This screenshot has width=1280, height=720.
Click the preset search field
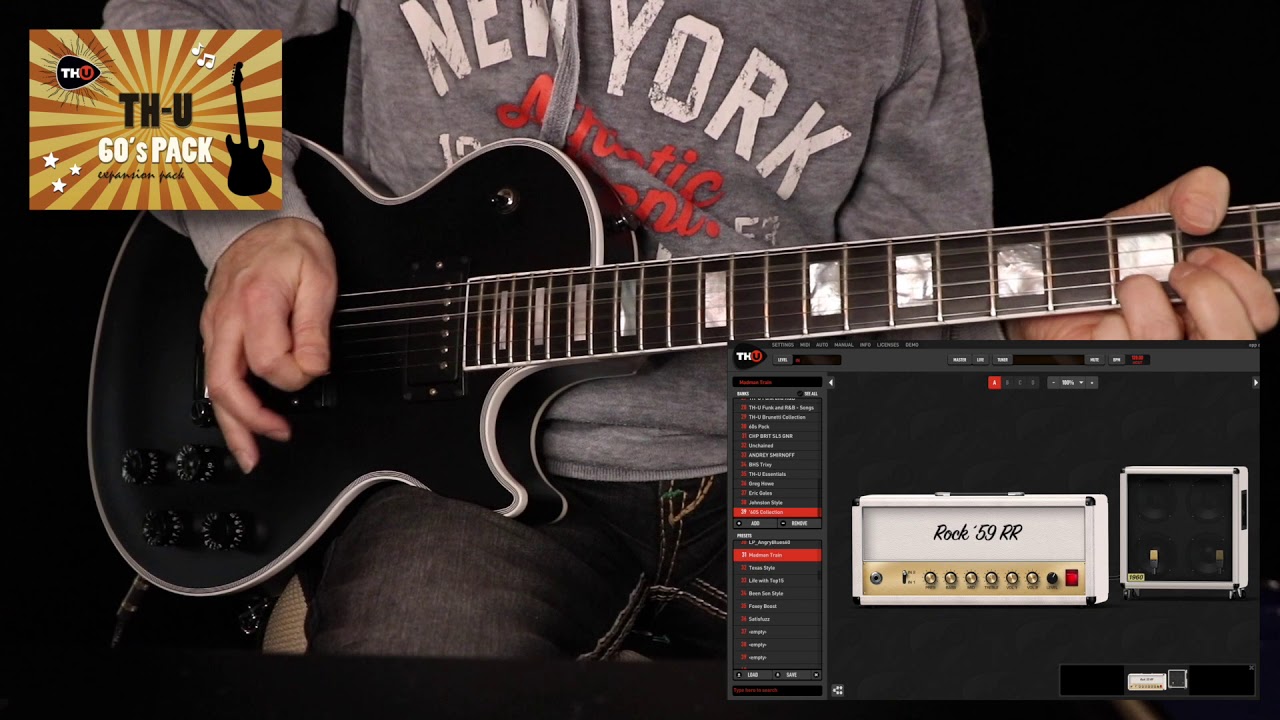pos(777,690)
